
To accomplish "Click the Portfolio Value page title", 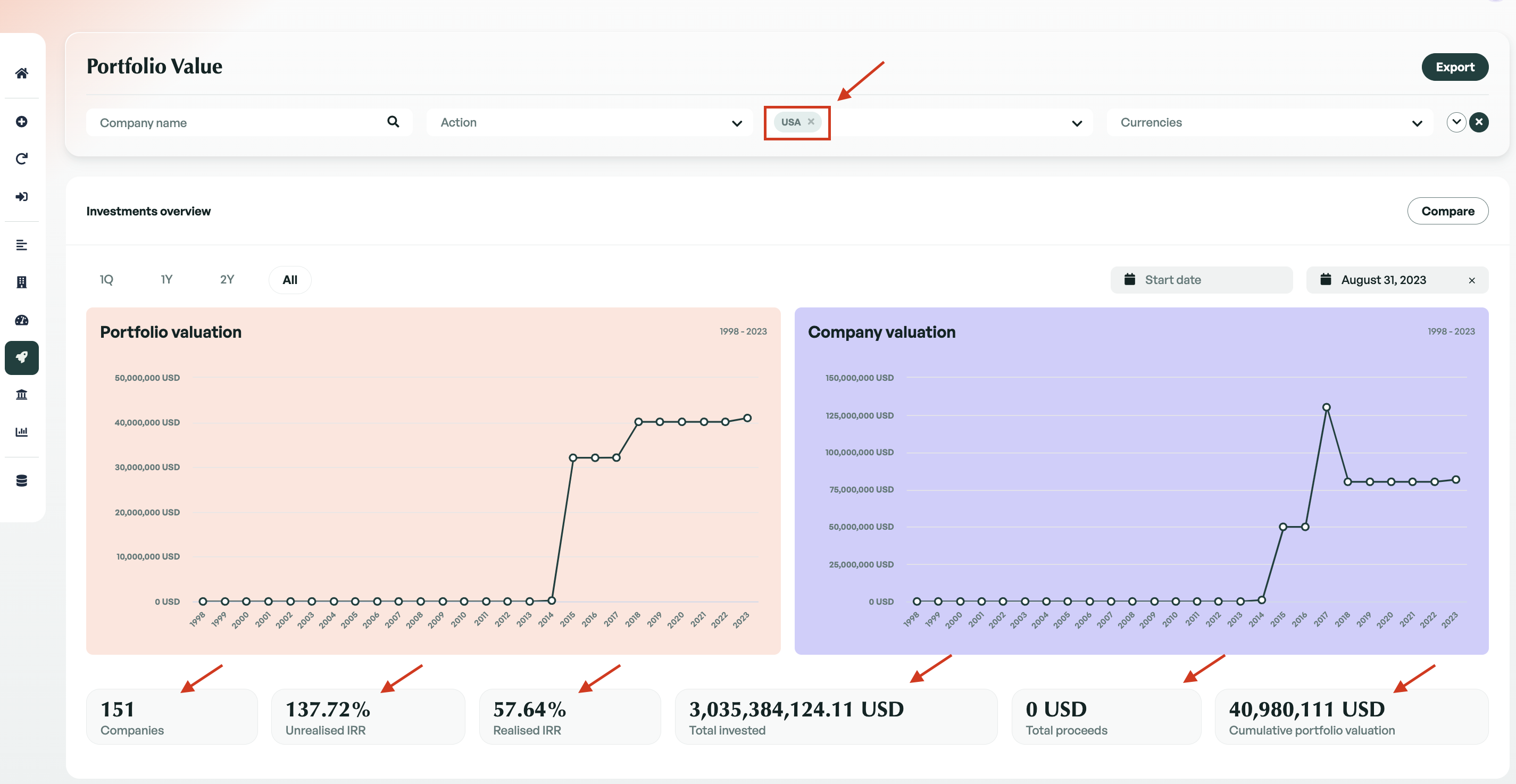I will click(154, 66).
